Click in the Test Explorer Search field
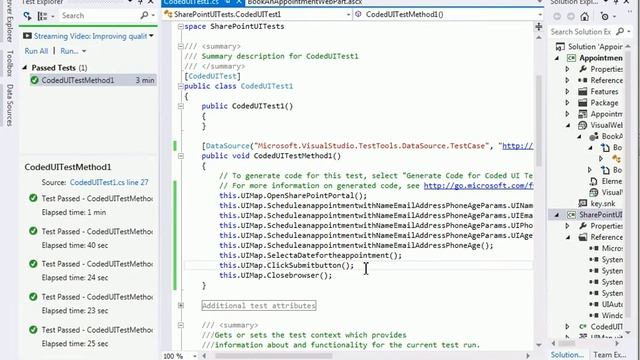The width and height of the screenshot is (640, 360). (99, 16)
